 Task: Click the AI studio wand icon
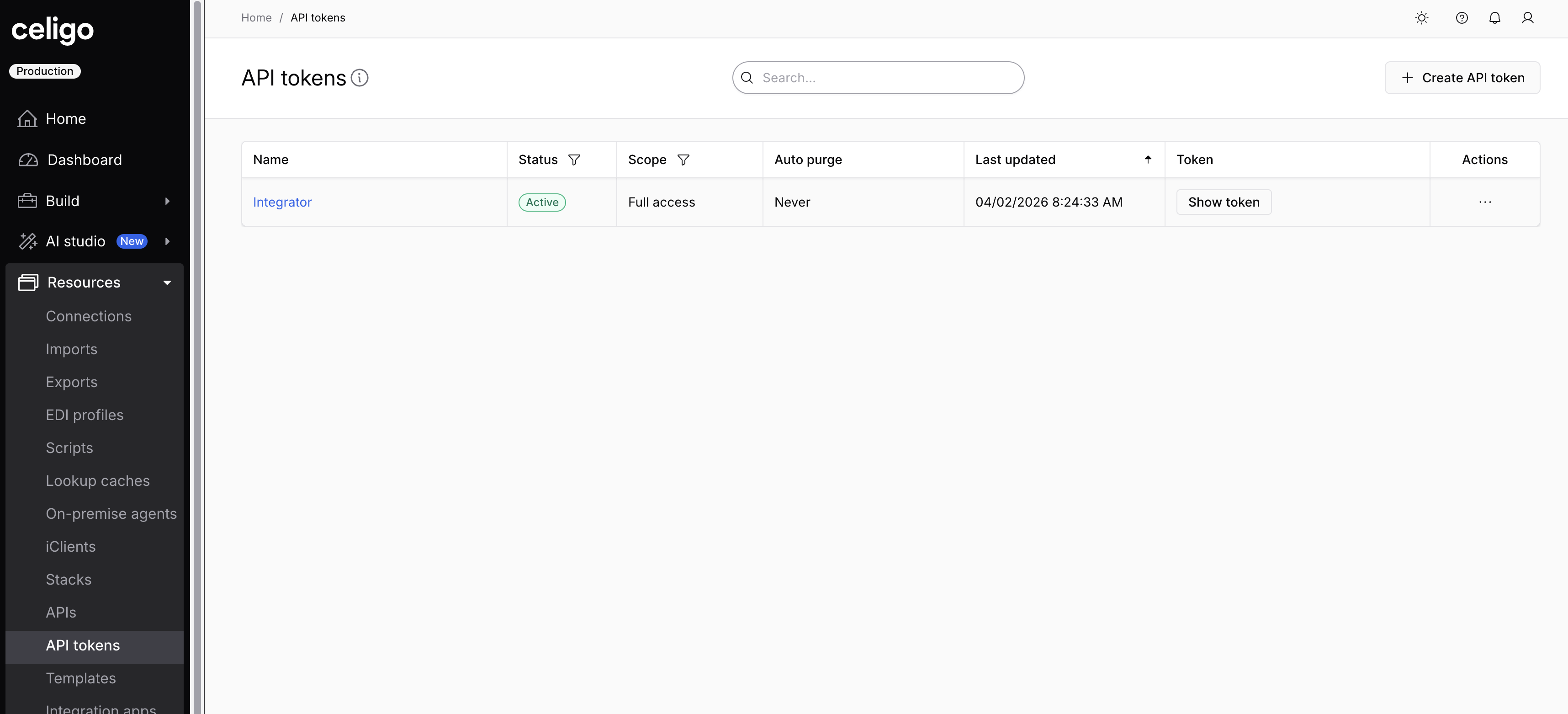point(27,241)
